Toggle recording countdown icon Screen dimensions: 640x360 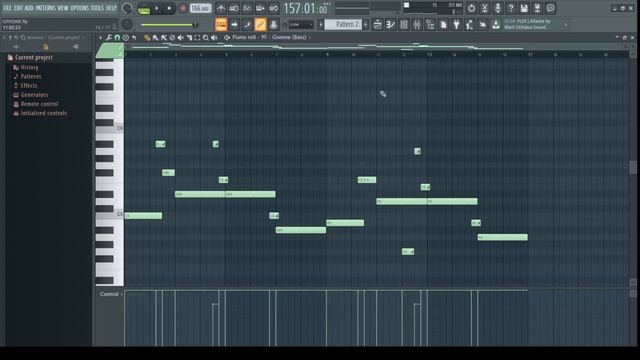(247, 8)
